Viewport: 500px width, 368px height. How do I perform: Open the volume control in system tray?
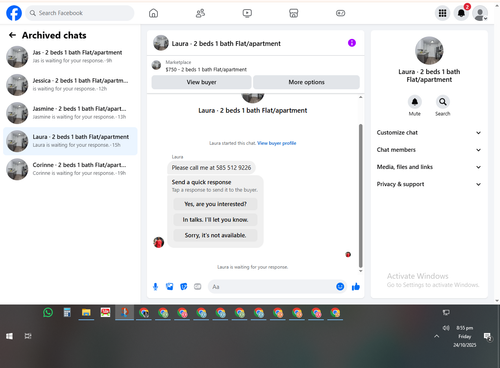(446, 328)
